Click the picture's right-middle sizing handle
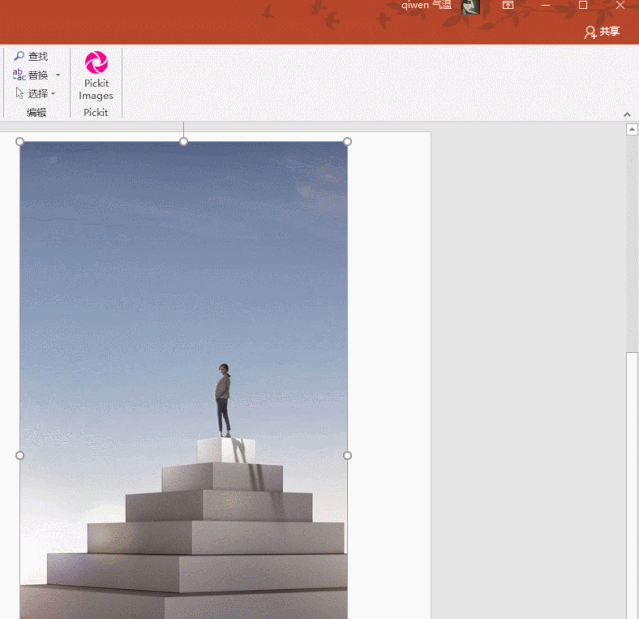 click(347, 455)
